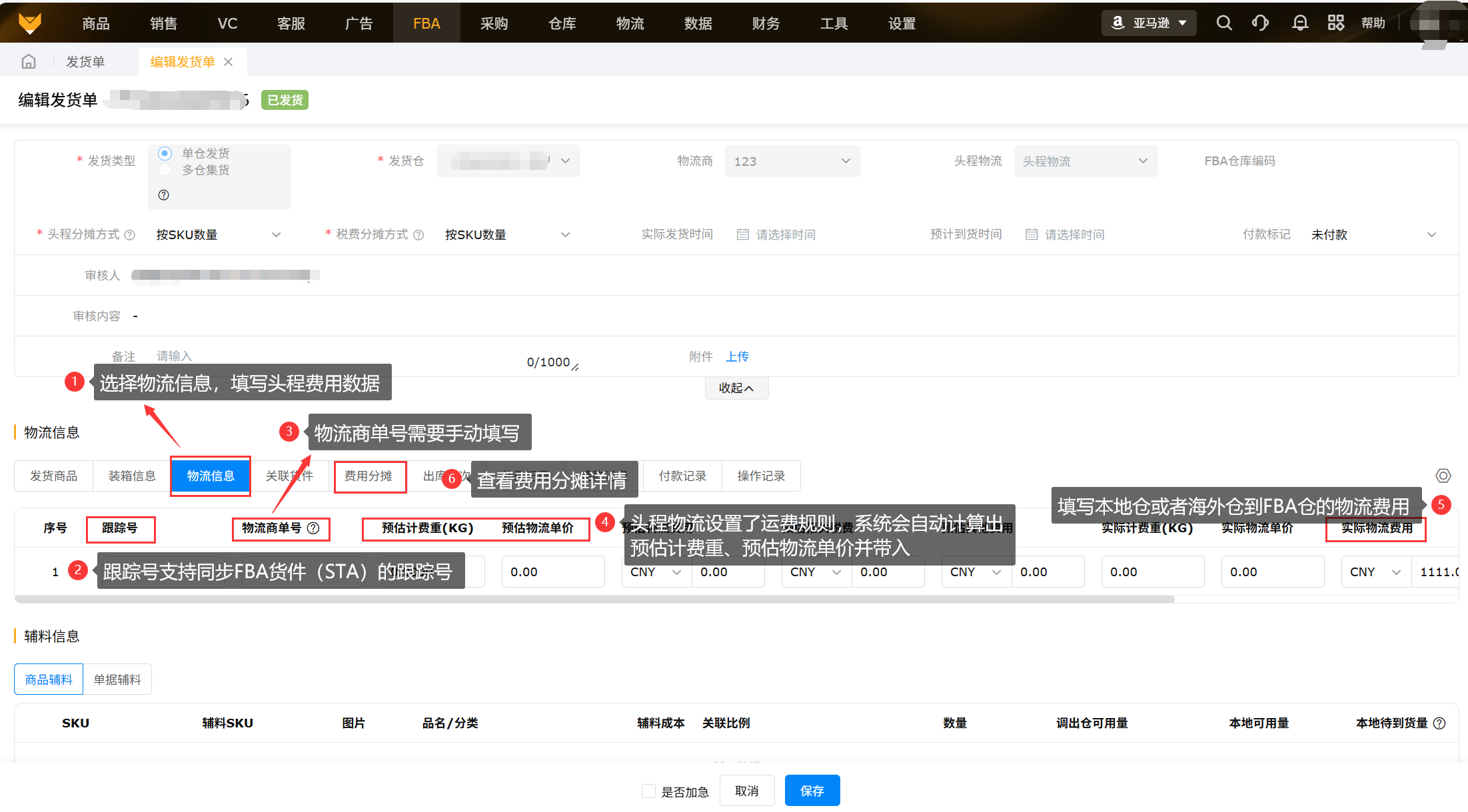1468x812 pixels.
Task: Open the 财务 top menu
Action: 766,23
